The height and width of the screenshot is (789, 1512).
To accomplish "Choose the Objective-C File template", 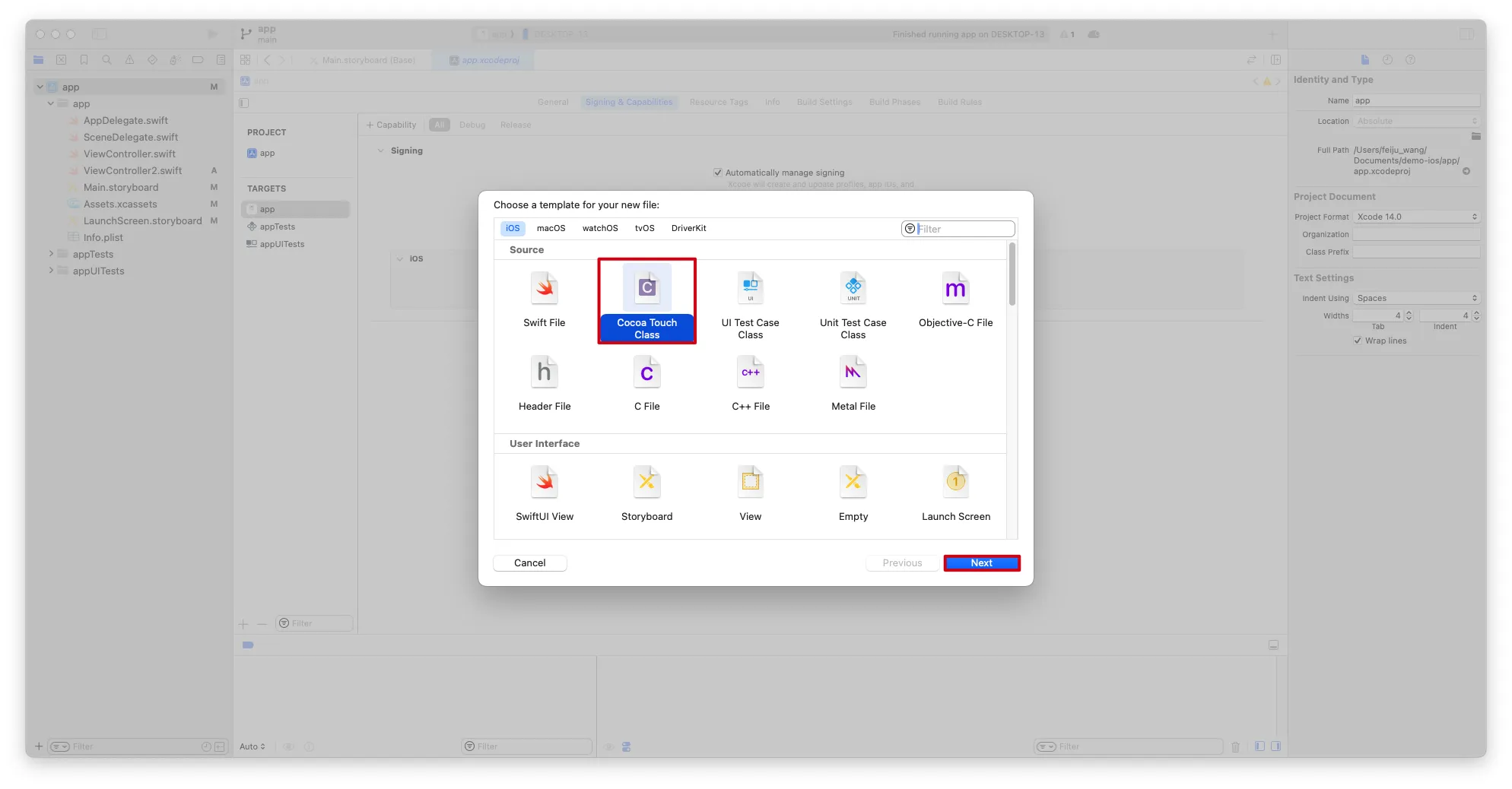I will [955, 289].
